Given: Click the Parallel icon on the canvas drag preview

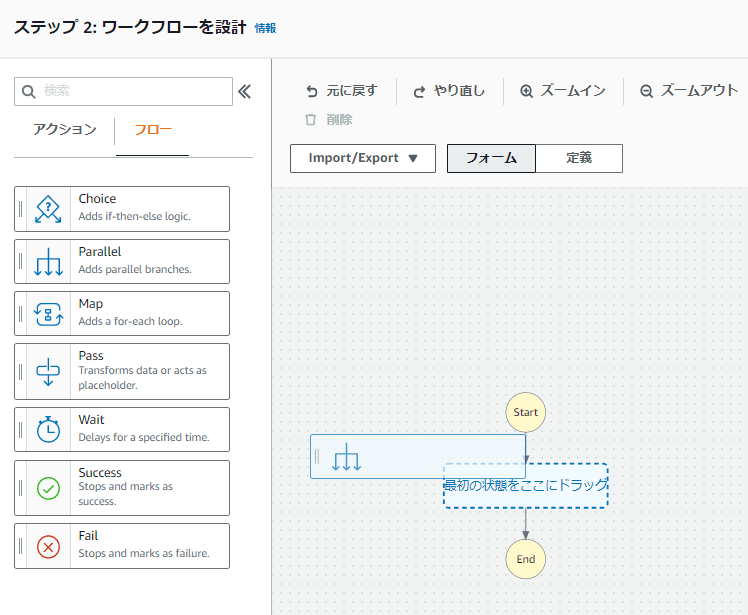Looking at the screenshot, I should click(x=346, y=457).
